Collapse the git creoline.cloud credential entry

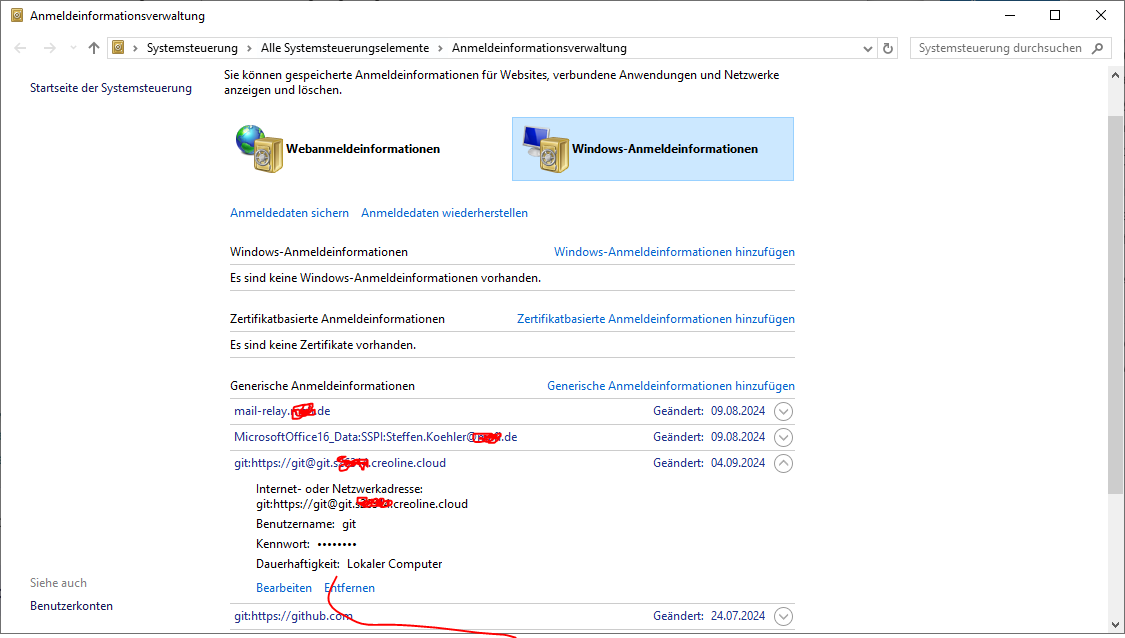784,463
